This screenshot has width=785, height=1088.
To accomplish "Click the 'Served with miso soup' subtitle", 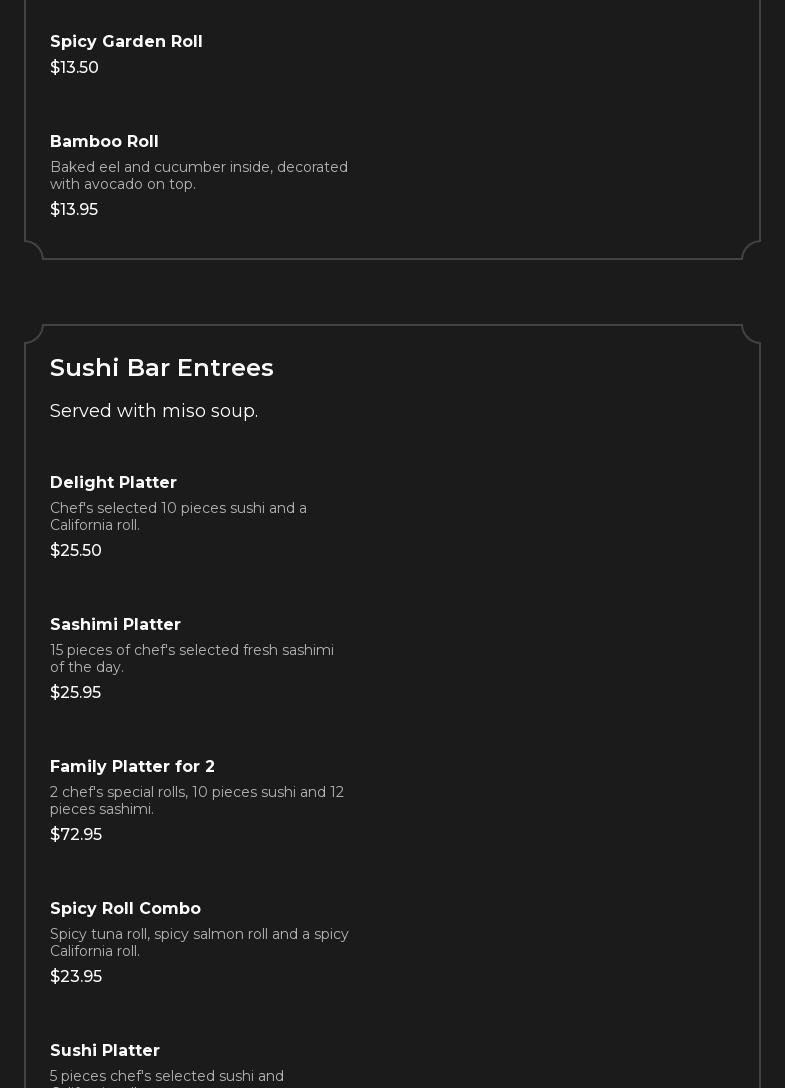I will (154, 411).
